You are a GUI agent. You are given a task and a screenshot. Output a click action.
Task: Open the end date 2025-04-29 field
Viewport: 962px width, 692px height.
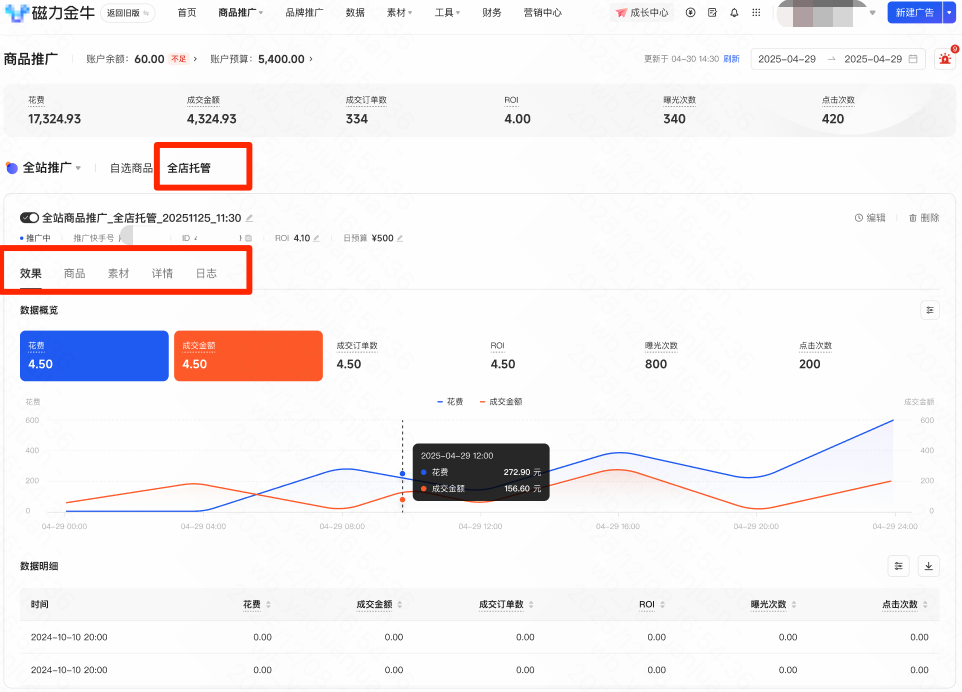[x=873, y=59]
